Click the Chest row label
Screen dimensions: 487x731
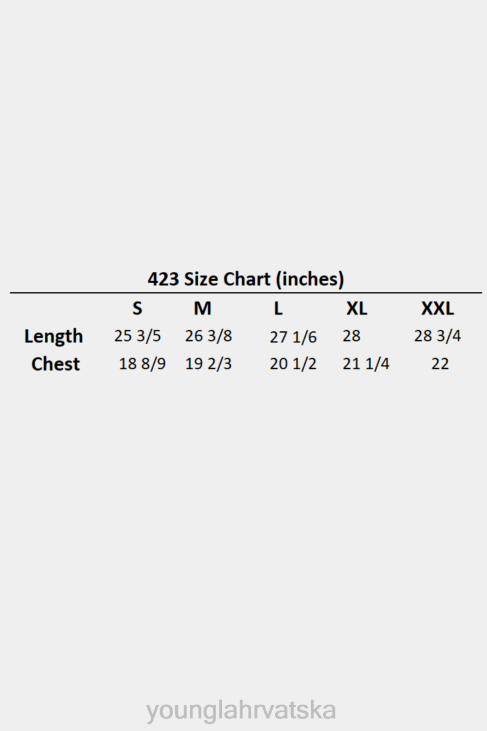click(x=55, y=364)
